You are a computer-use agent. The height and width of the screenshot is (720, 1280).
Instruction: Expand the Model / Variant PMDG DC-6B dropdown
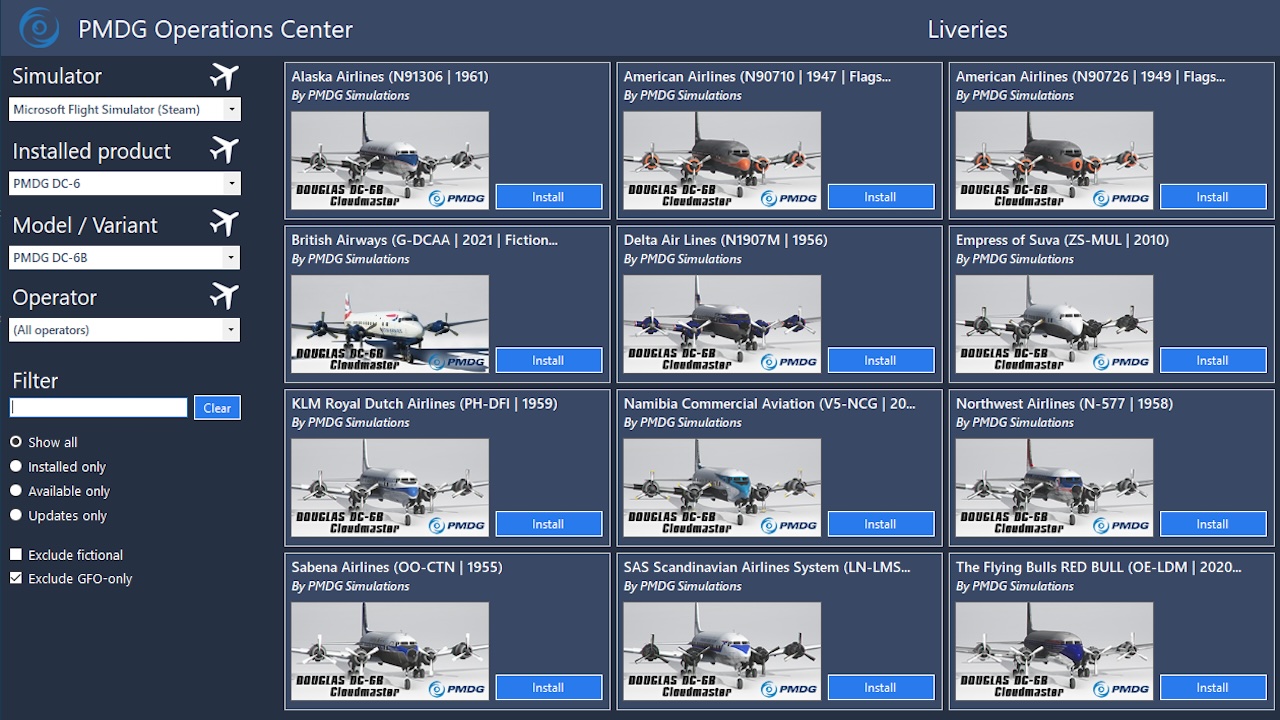tap(125, 257)
